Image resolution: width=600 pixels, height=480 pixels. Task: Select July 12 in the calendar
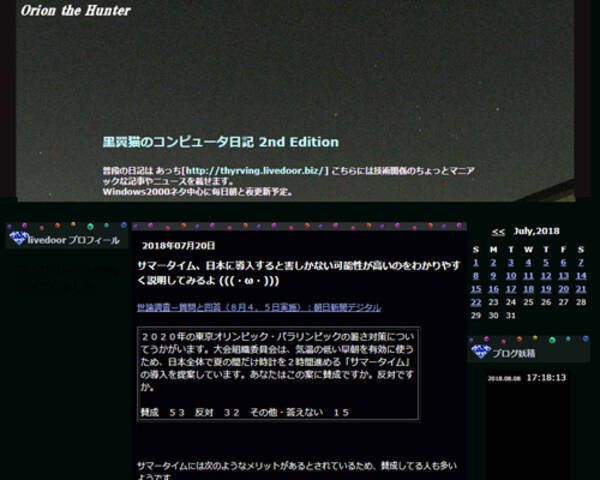(546, 276)
